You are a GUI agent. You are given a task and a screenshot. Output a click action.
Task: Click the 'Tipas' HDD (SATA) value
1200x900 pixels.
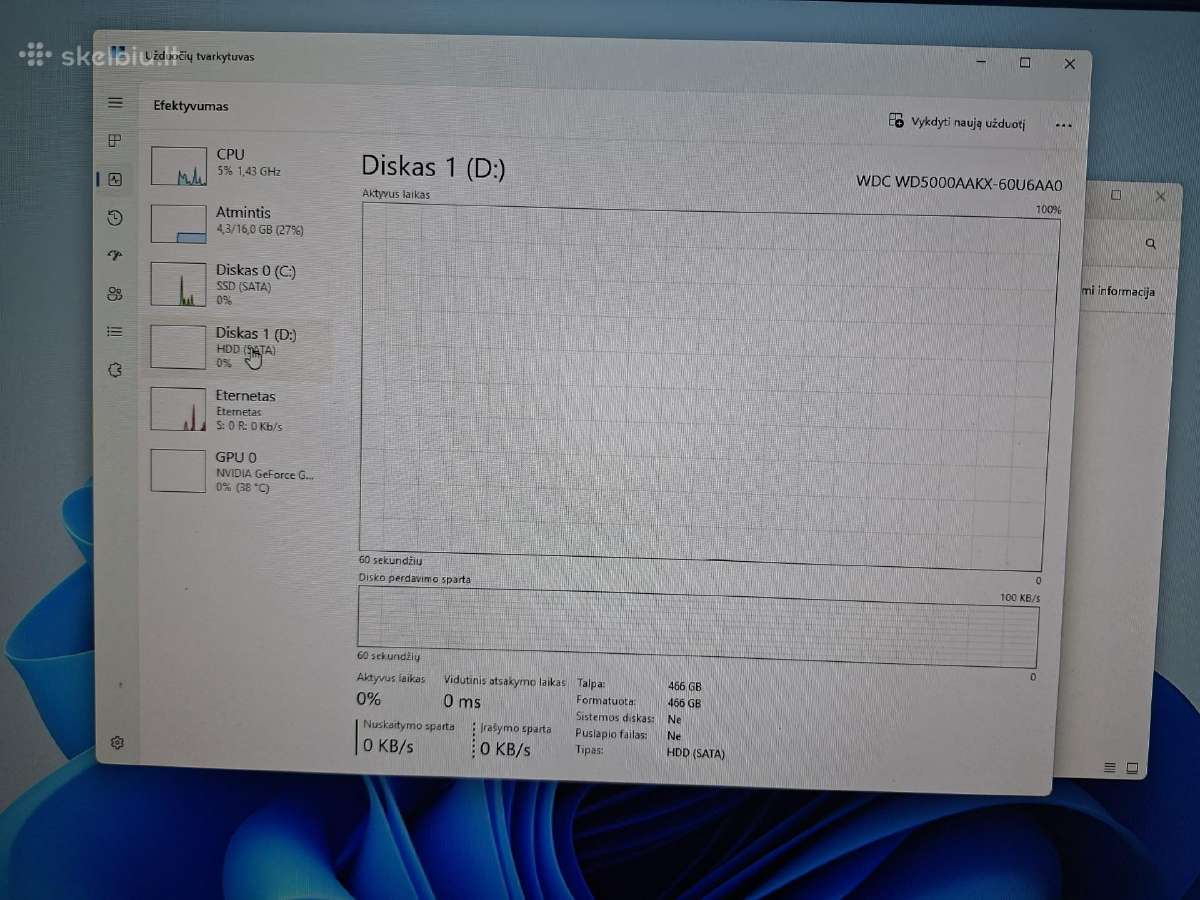tap(695, 753)
